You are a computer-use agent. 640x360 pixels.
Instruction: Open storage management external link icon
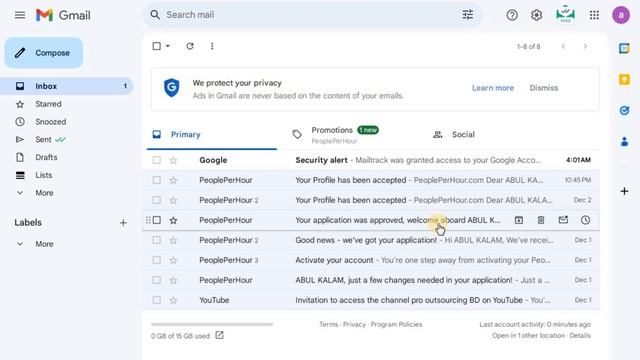pos(220,336)
